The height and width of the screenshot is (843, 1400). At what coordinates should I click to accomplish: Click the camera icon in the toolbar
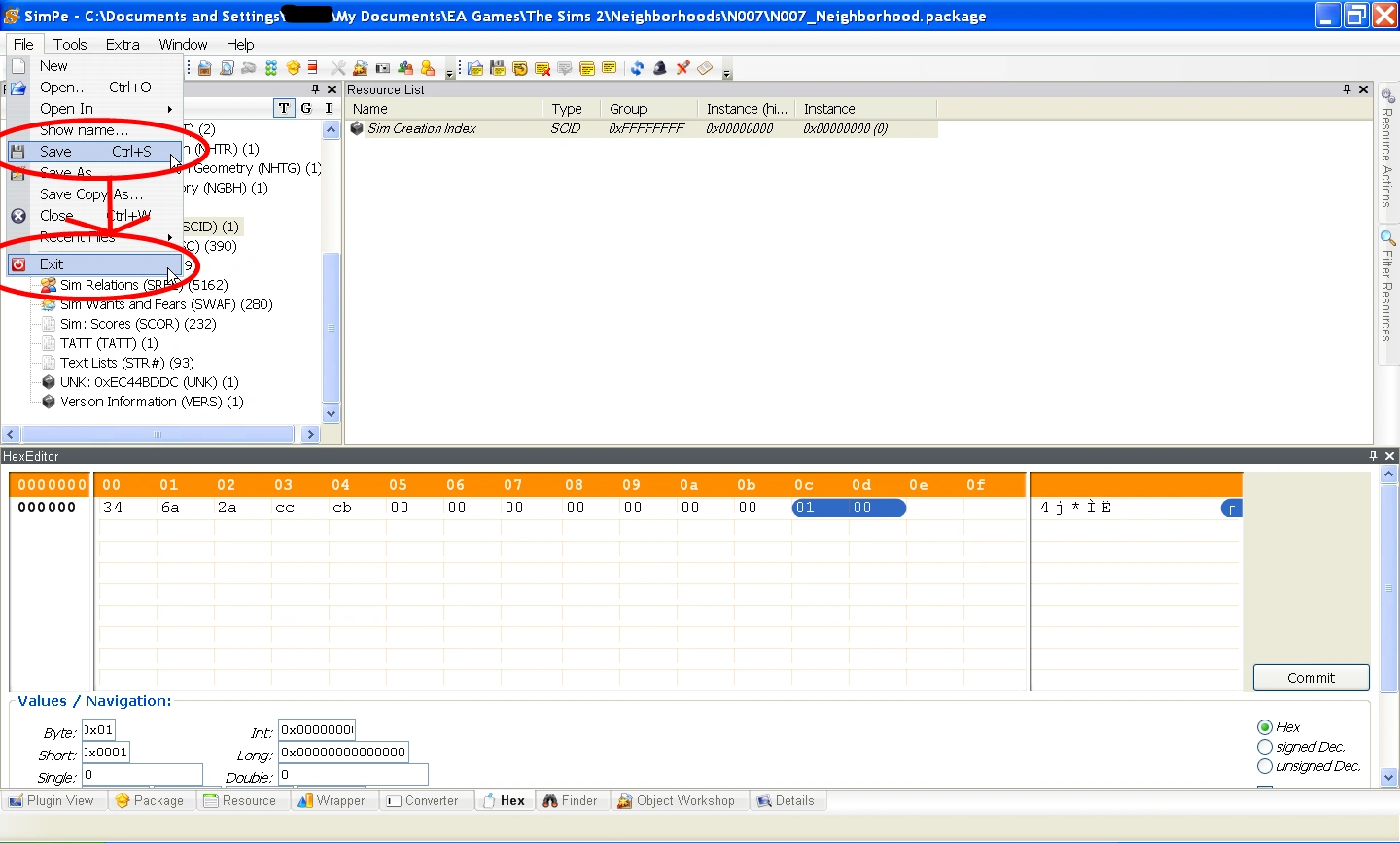(382, 68)
